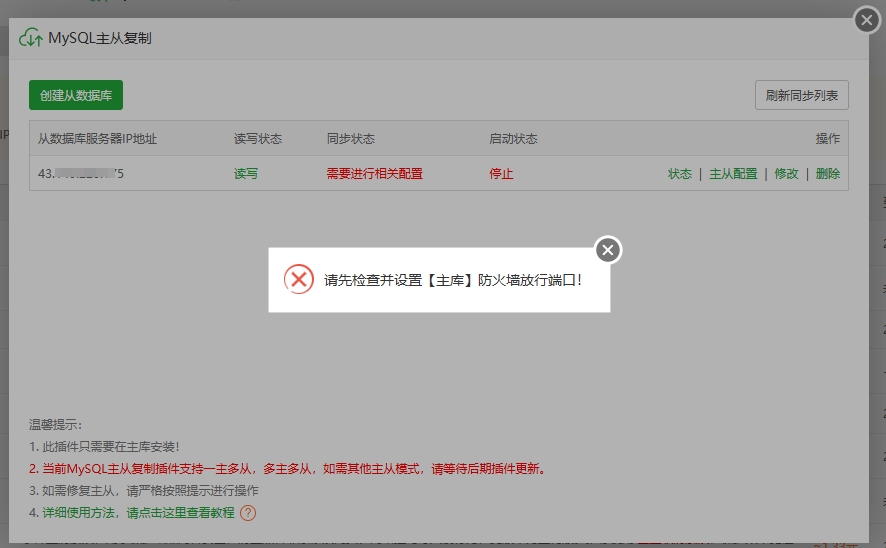The width and height of the screenshot is (886, 548).
Task: Click 刷新同步列表 button
Action: tap(801, 95)
